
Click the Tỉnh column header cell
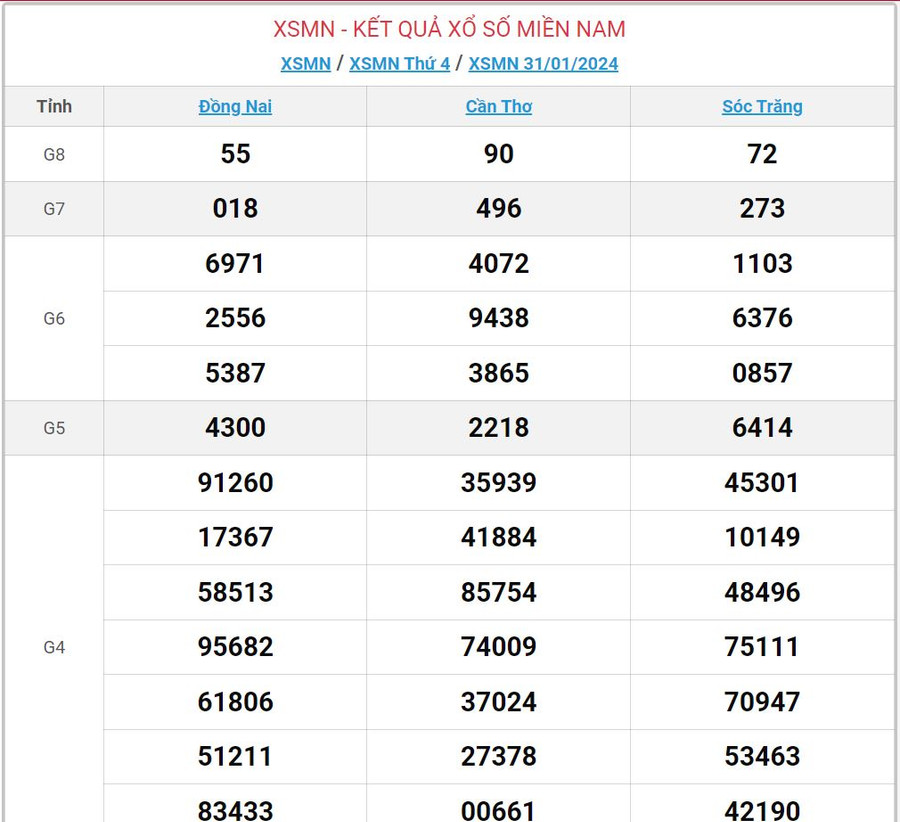pyautogui.click(x=54, y=107)
